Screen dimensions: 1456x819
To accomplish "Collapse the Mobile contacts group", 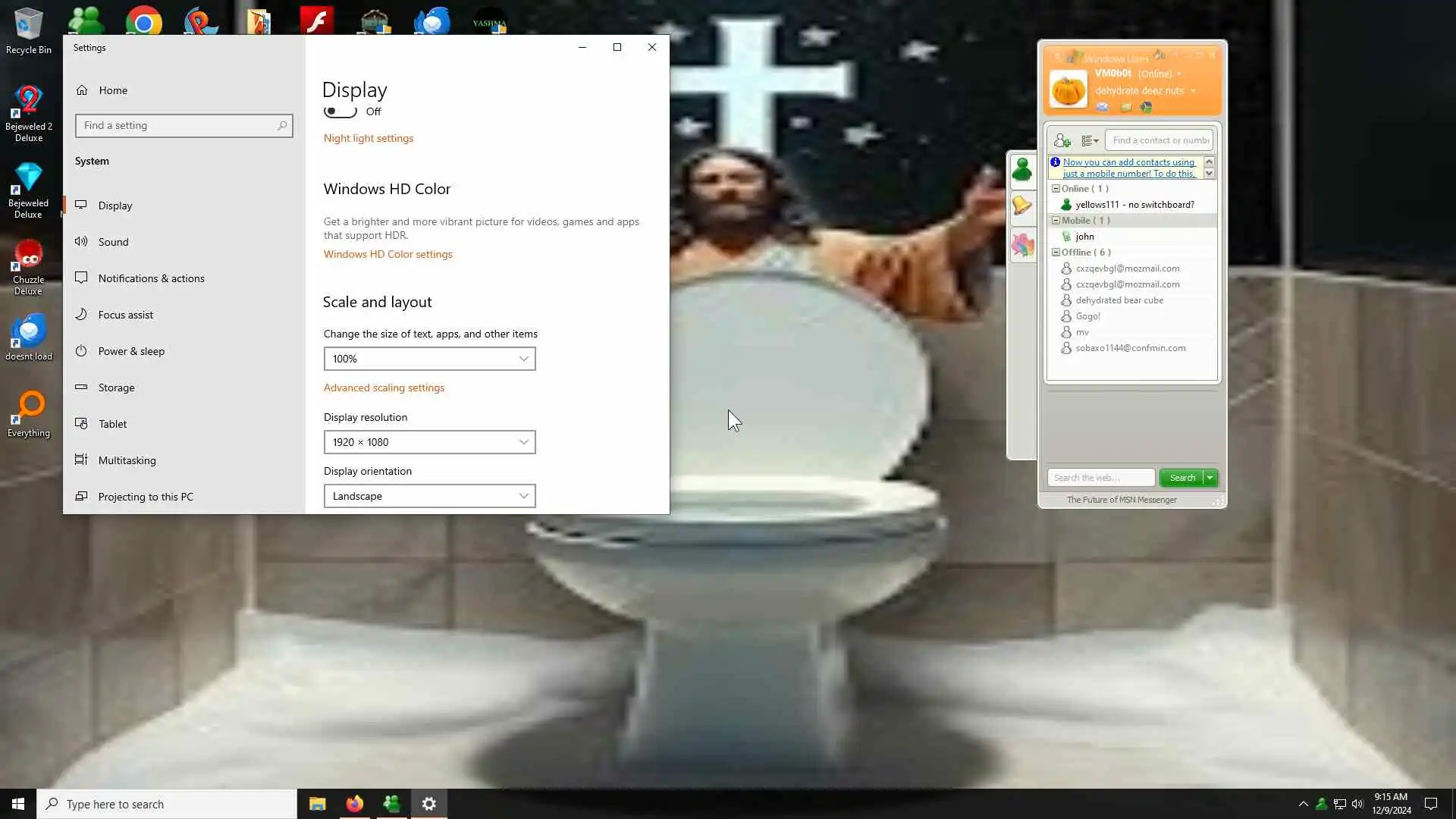I will [1056, 221].
